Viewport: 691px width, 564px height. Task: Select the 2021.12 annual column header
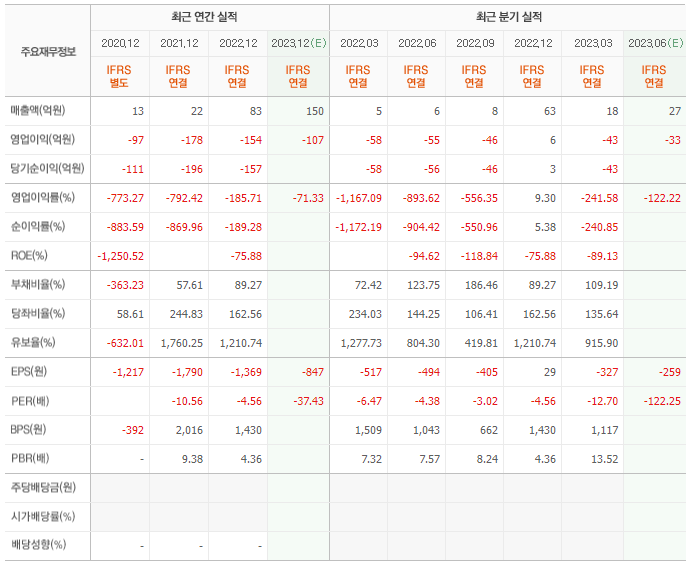tap(179, 43)
